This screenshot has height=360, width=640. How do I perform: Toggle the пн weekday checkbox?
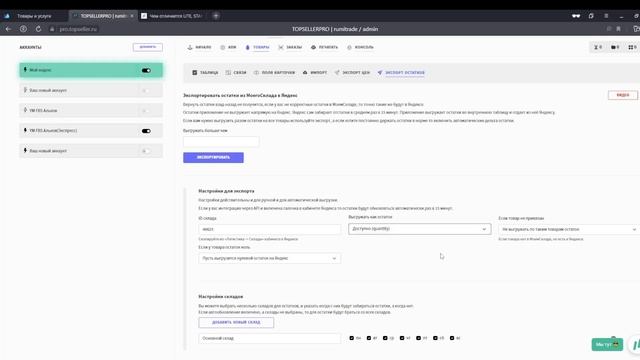(352, 338)
